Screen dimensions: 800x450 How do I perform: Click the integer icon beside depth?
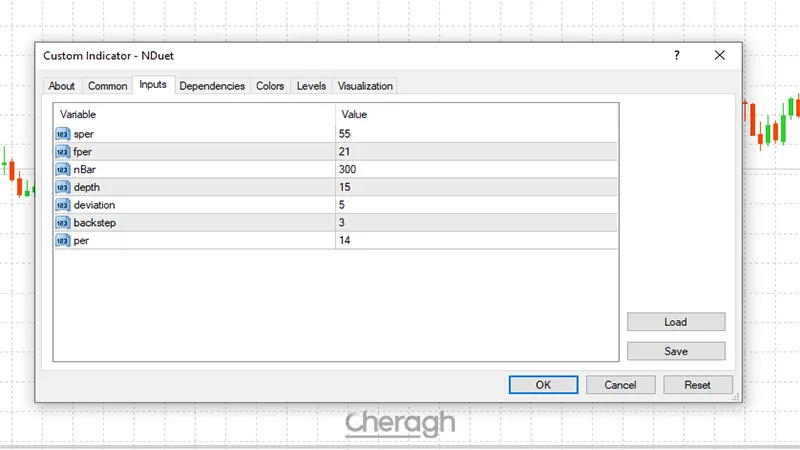coord(63,187)
